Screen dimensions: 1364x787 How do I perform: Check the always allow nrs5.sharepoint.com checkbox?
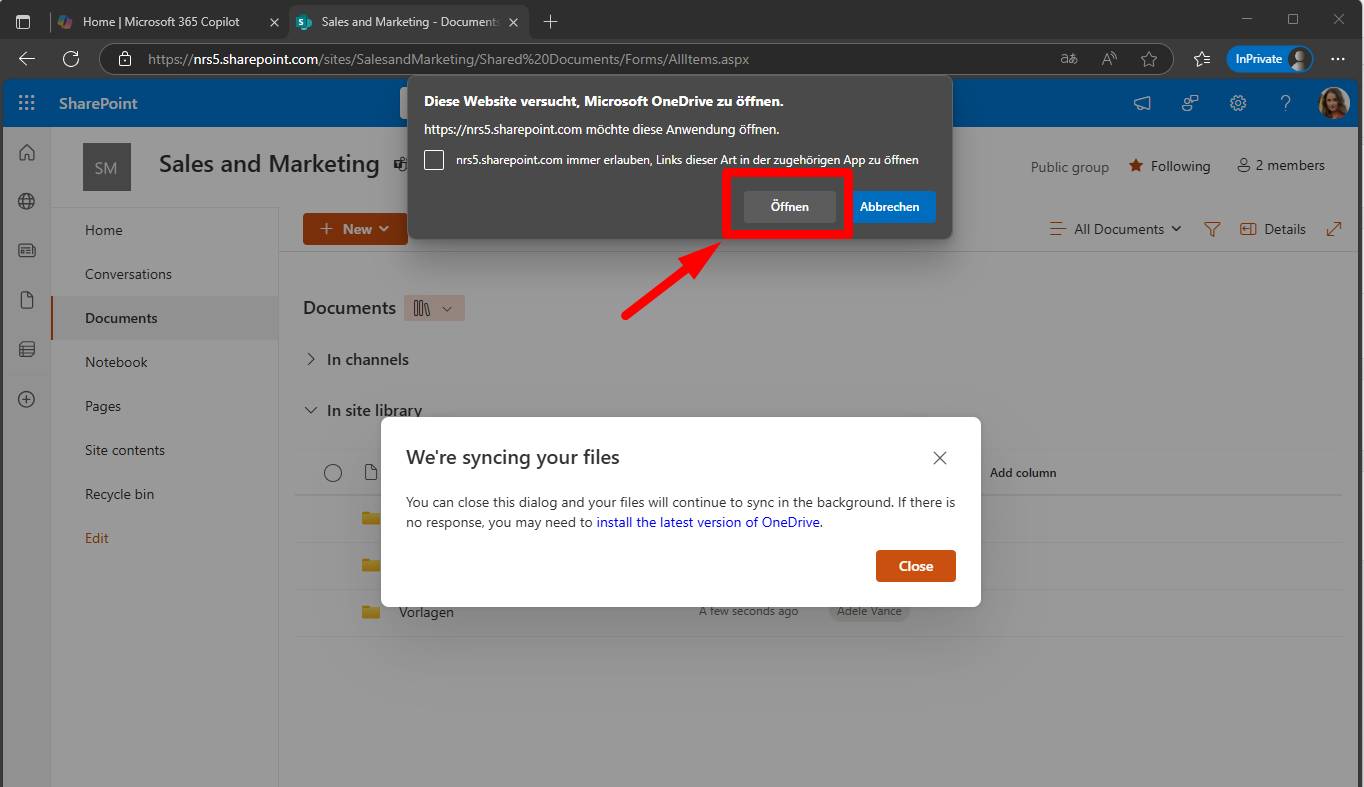tap(434, 160)
